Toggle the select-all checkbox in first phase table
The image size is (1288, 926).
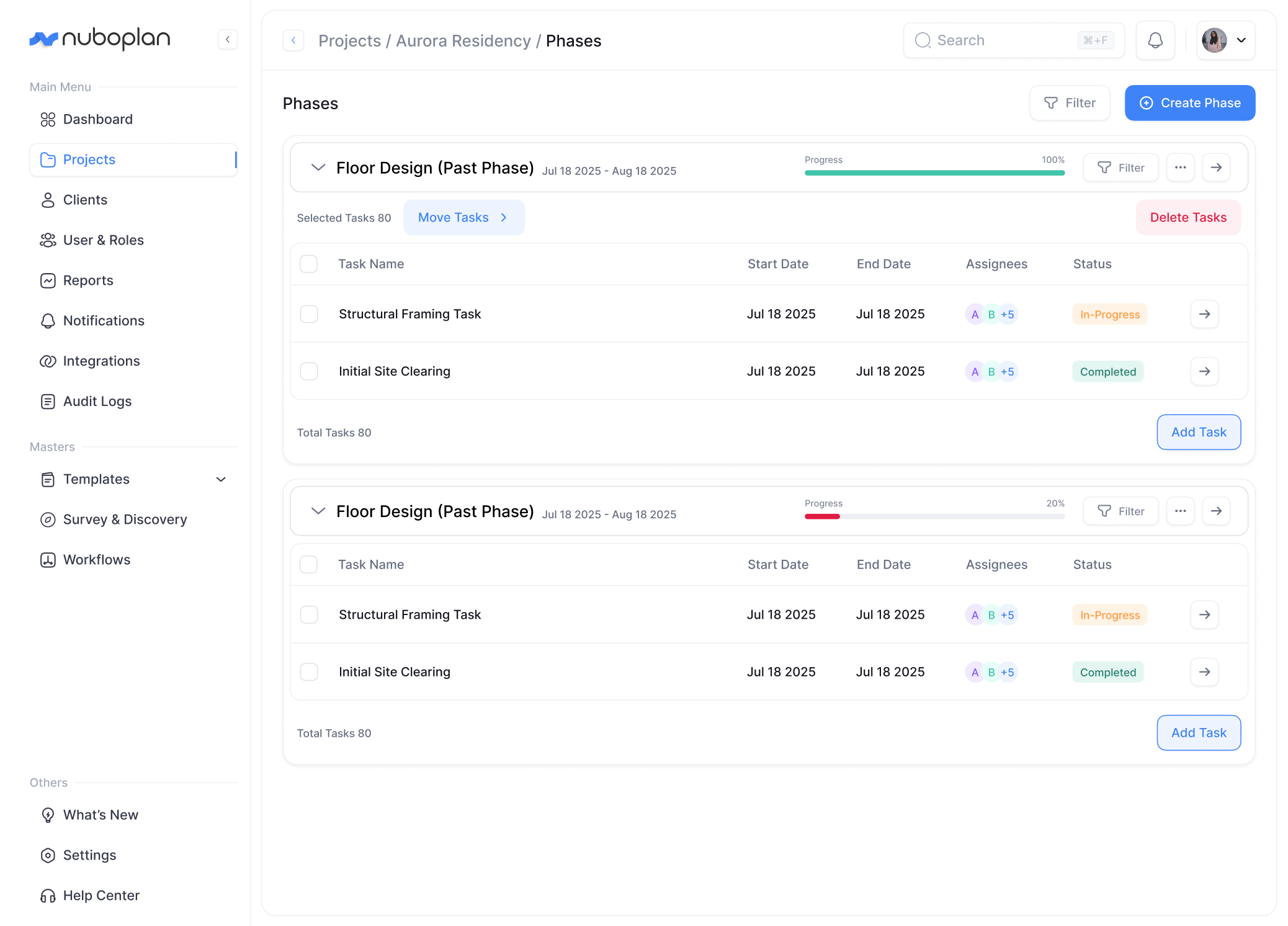[x=309, y=264]
